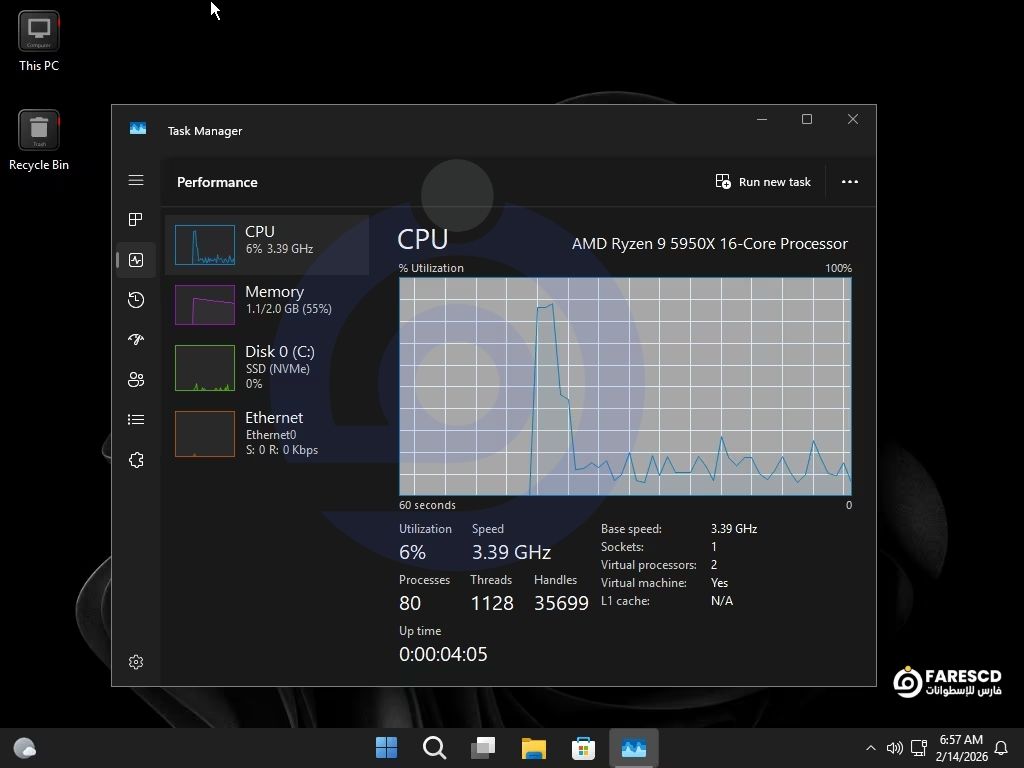
Task: Select the Memory performance entry
Action: pos(267,304)
